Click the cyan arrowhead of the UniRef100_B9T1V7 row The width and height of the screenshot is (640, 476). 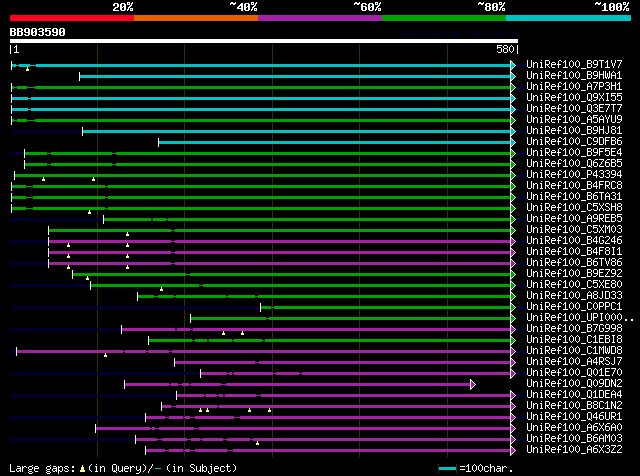coord(513,65)
